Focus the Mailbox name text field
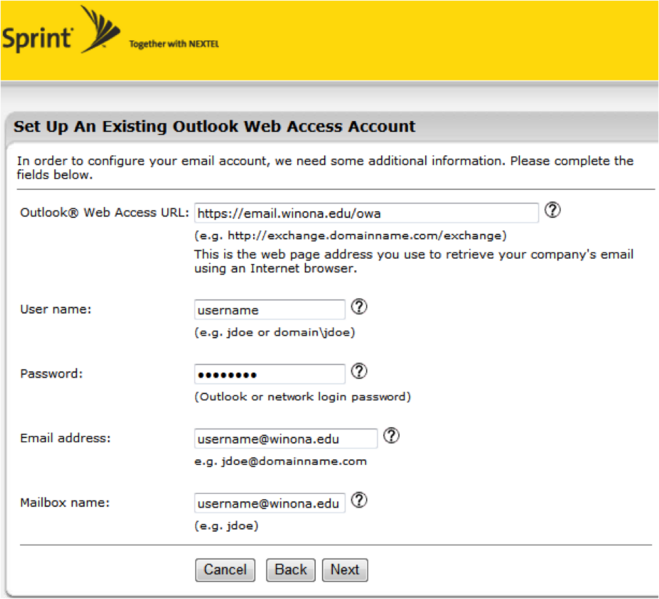659x599 pixels. (269, 502)
